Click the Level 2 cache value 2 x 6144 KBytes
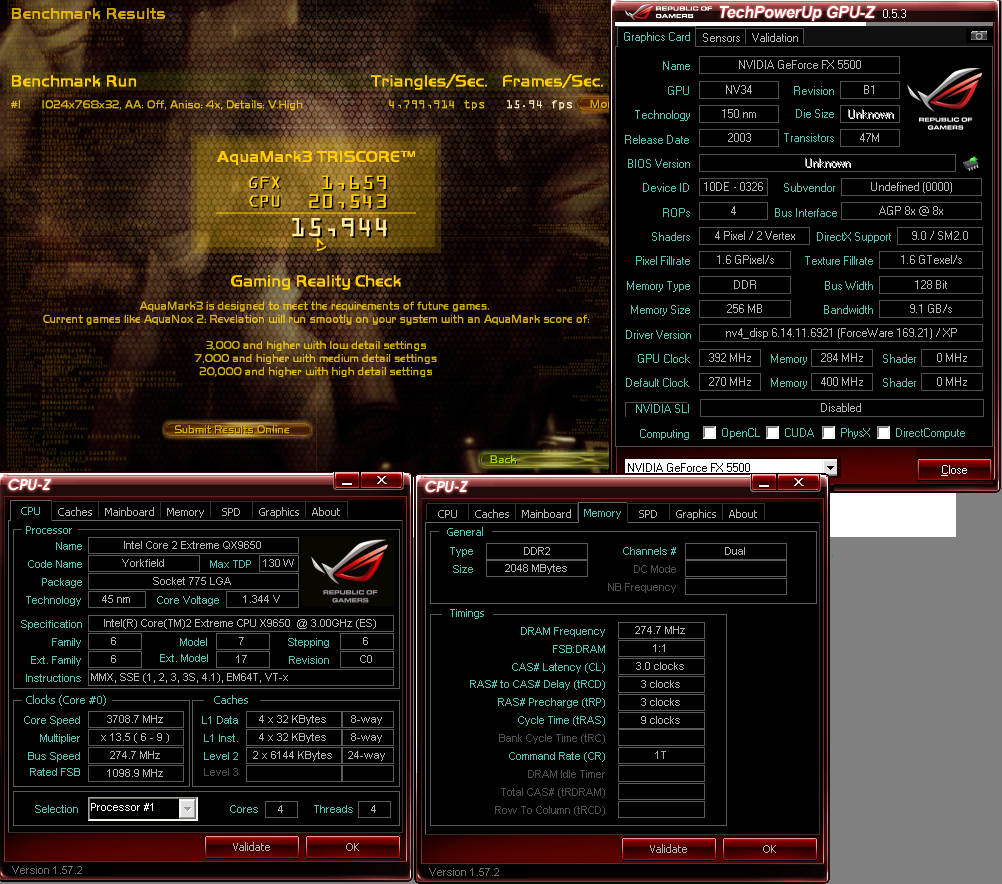Screen dimensions: 1002x884 click(293, 755)
